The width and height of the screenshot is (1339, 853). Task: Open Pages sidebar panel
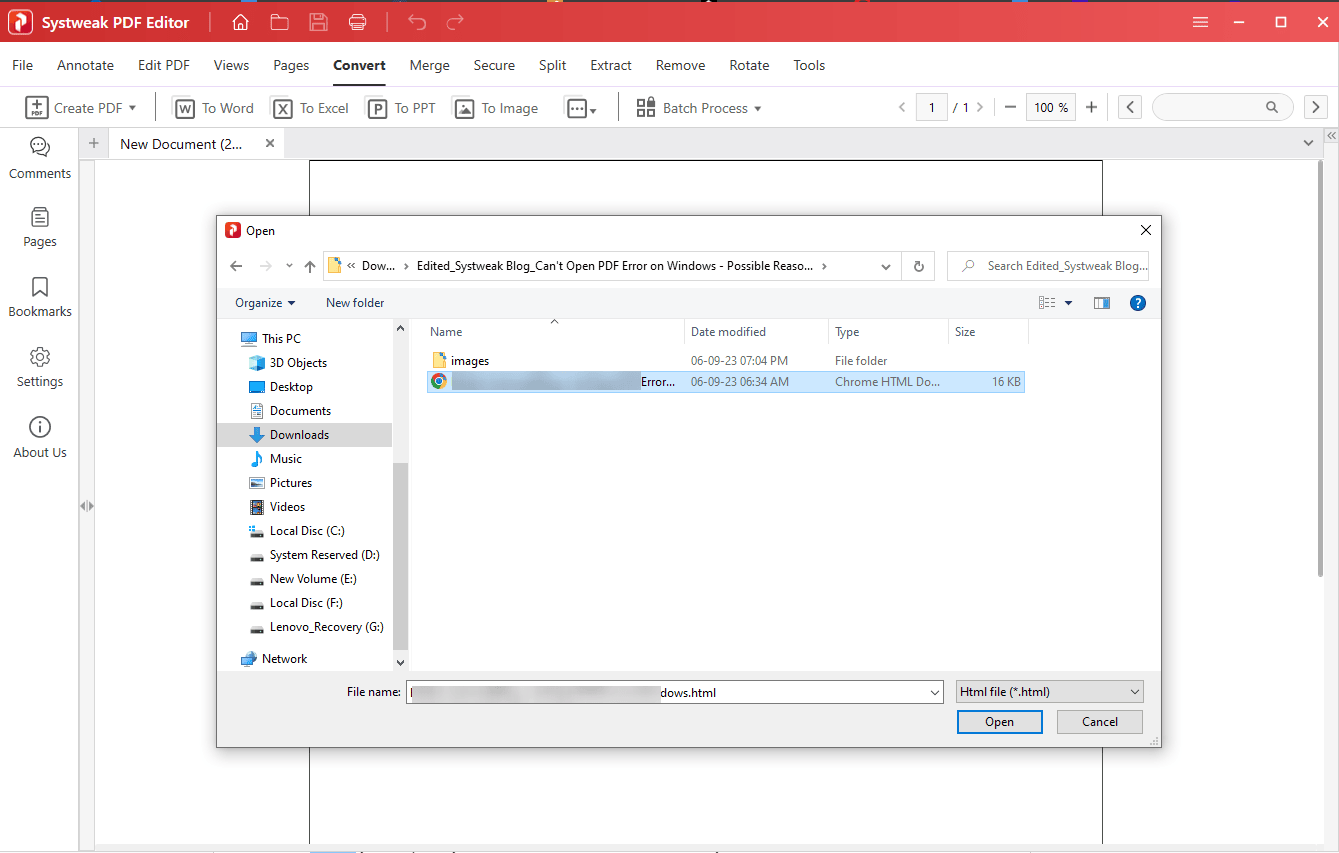point(40,227)
